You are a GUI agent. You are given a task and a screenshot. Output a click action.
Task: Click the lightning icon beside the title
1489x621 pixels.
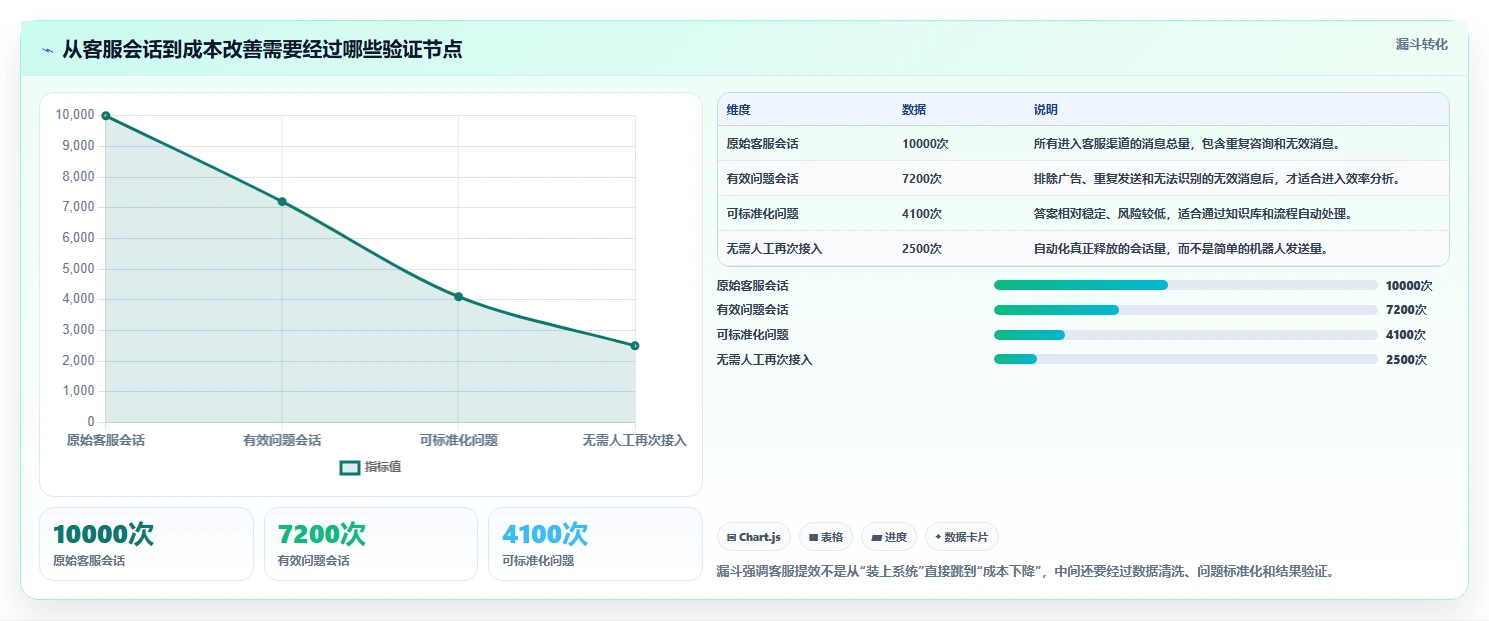click(48, 50)
